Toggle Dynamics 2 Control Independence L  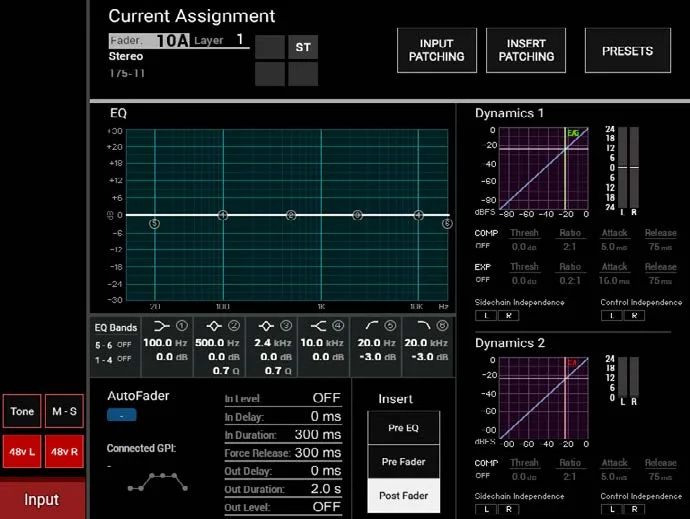[612, 509]
